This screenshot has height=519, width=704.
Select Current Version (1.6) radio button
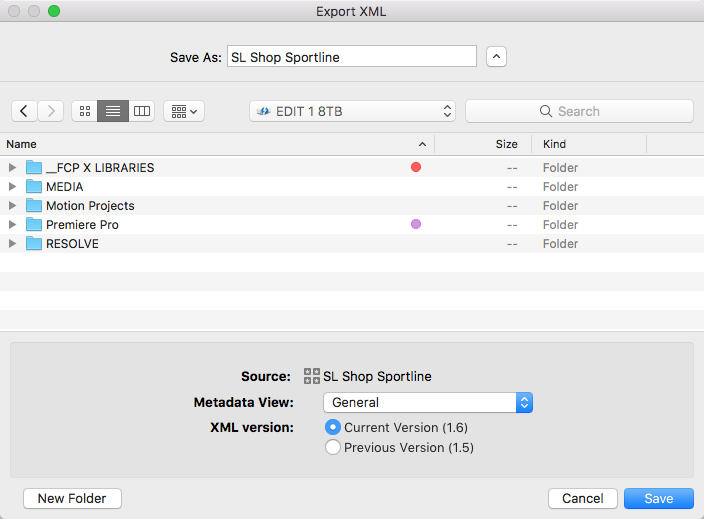click(333, 427)
